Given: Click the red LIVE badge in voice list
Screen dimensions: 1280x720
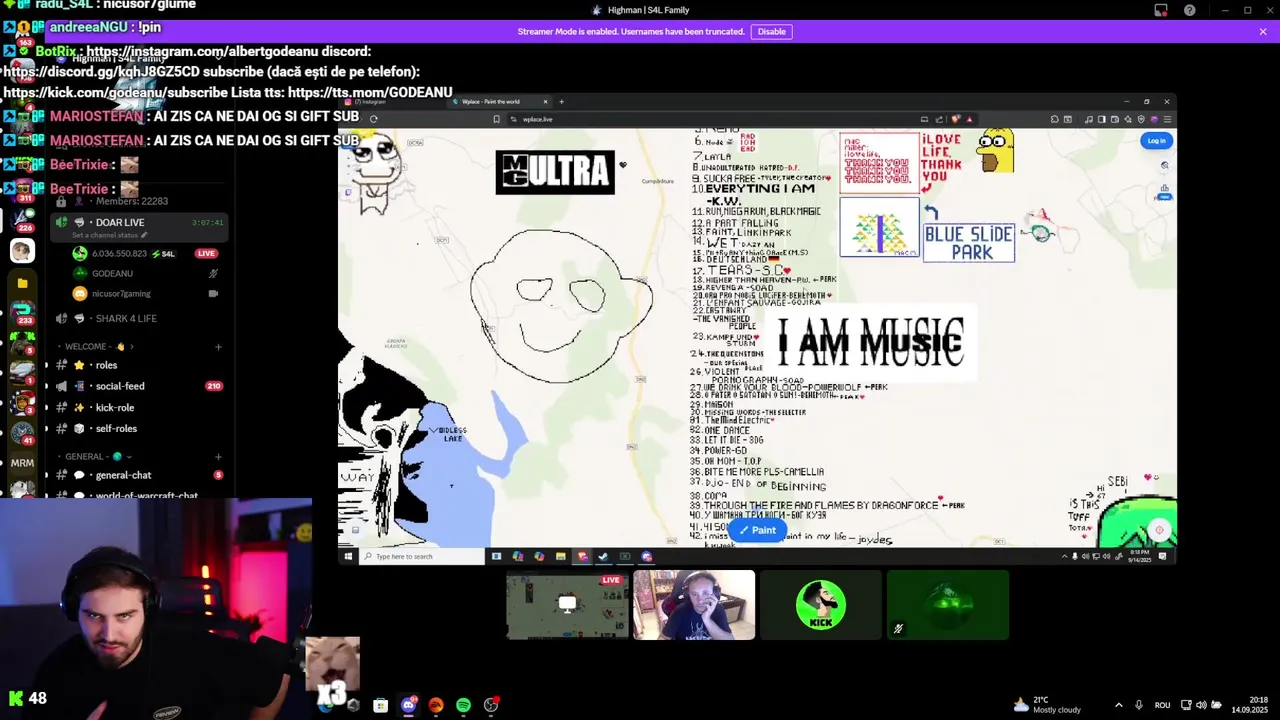Looking at the screenshot, I should click(x=206, y=254).
